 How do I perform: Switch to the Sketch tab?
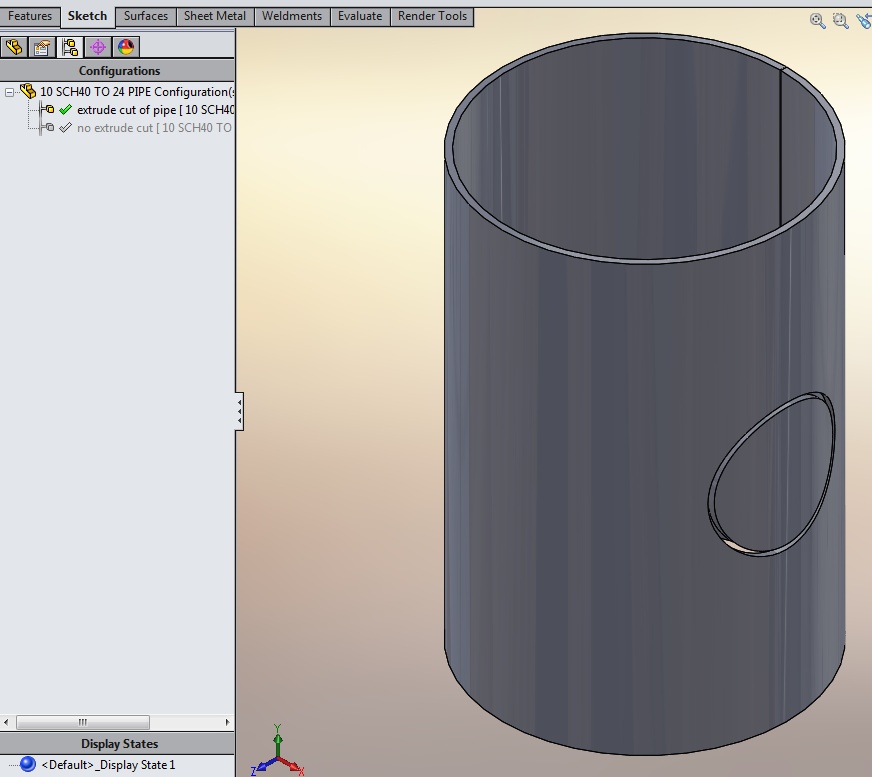(87, 16)
